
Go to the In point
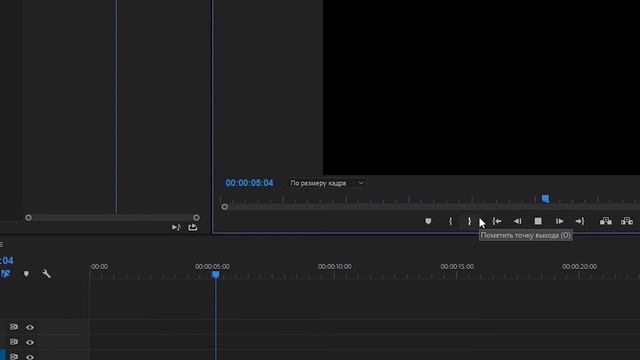click(497, 221)
